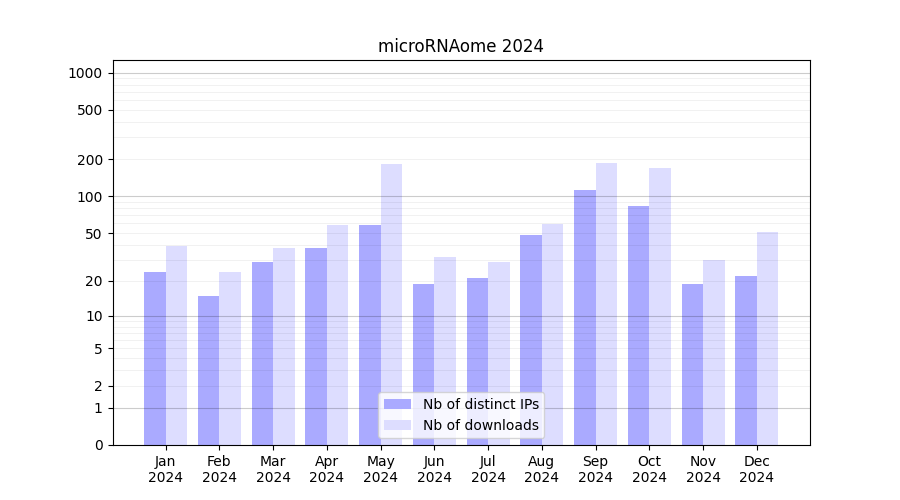Click the chart title microRNAome 2024
The width and height of the screenshot is (900, 500).
tap(461, 46)
